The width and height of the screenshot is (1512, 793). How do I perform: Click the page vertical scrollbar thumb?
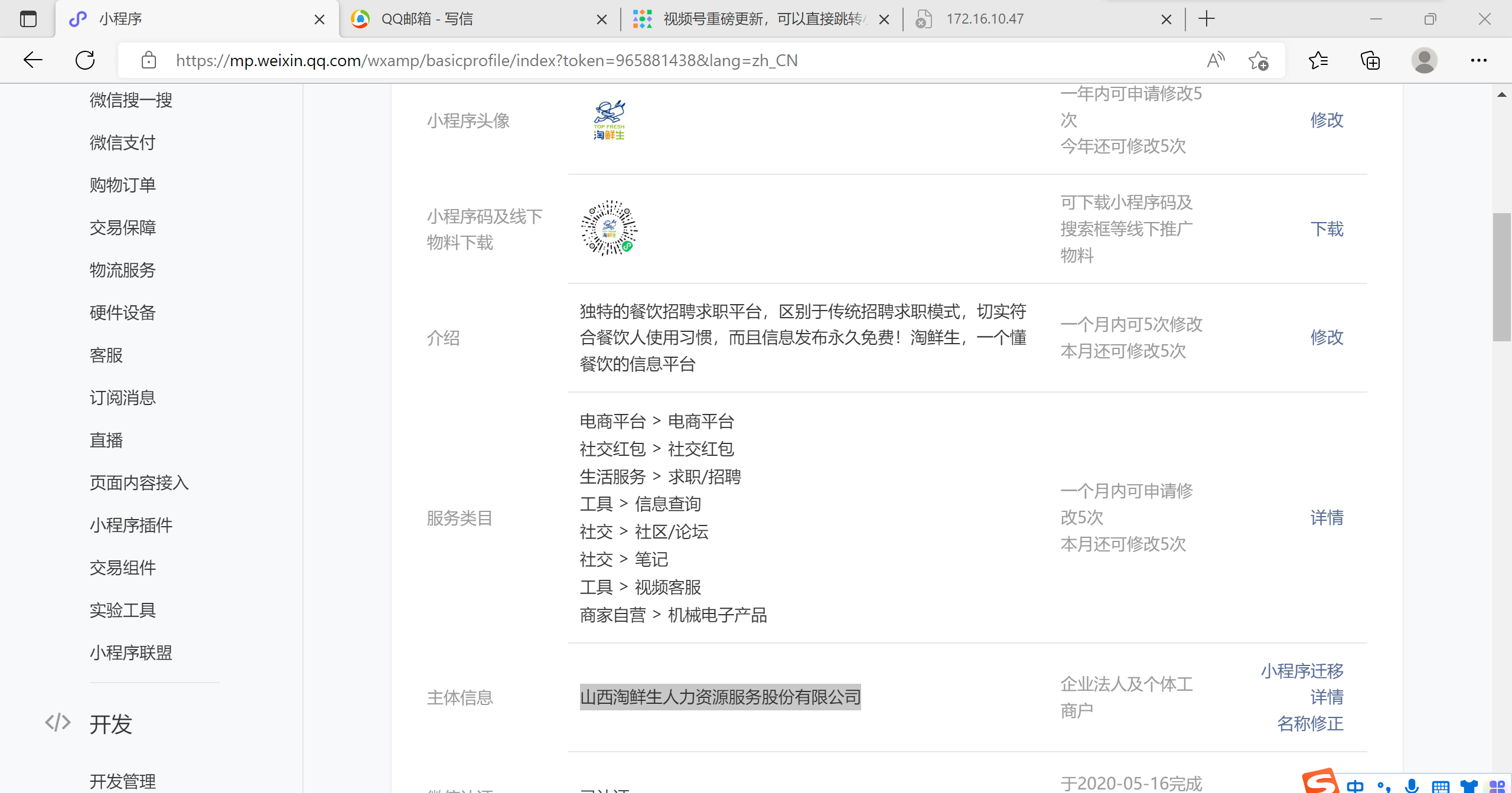(x=1502, y=278)
